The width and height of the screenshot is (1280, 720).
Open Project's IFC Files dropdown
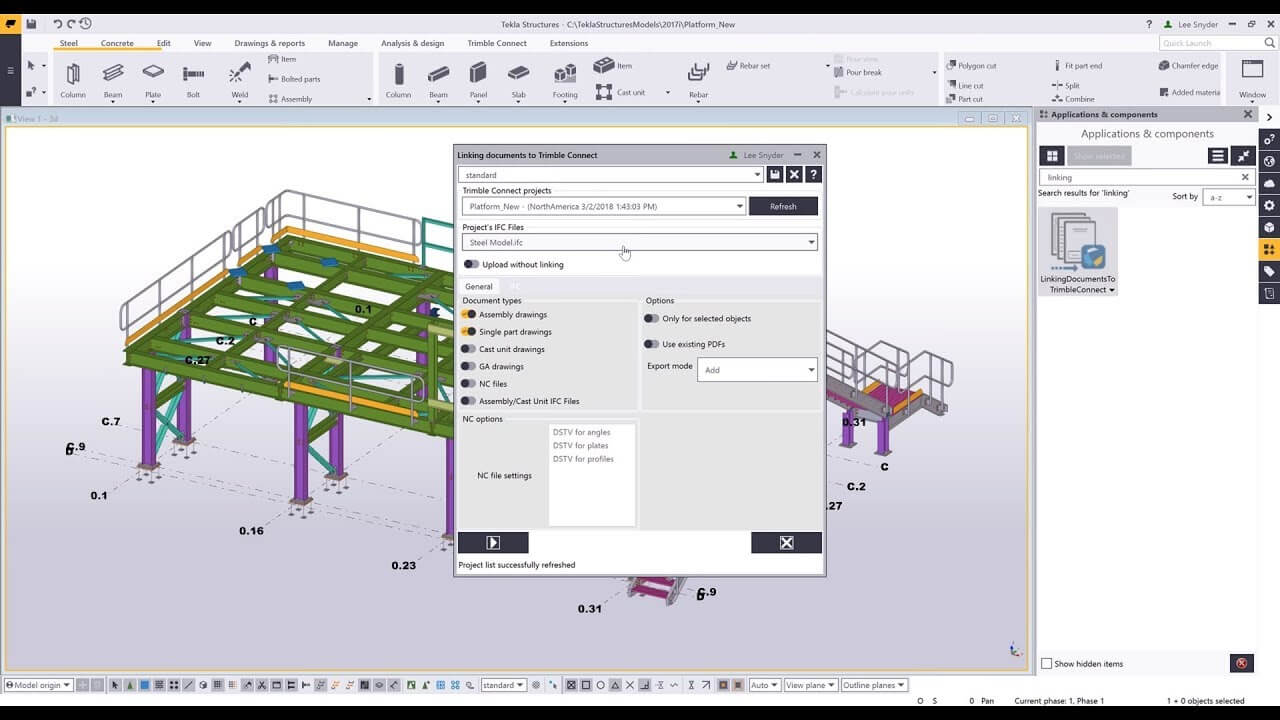tap(640, 242)
